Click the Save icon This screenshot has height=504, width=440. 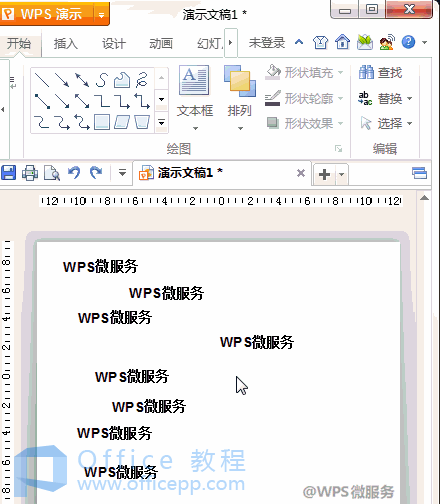point(9,173)
